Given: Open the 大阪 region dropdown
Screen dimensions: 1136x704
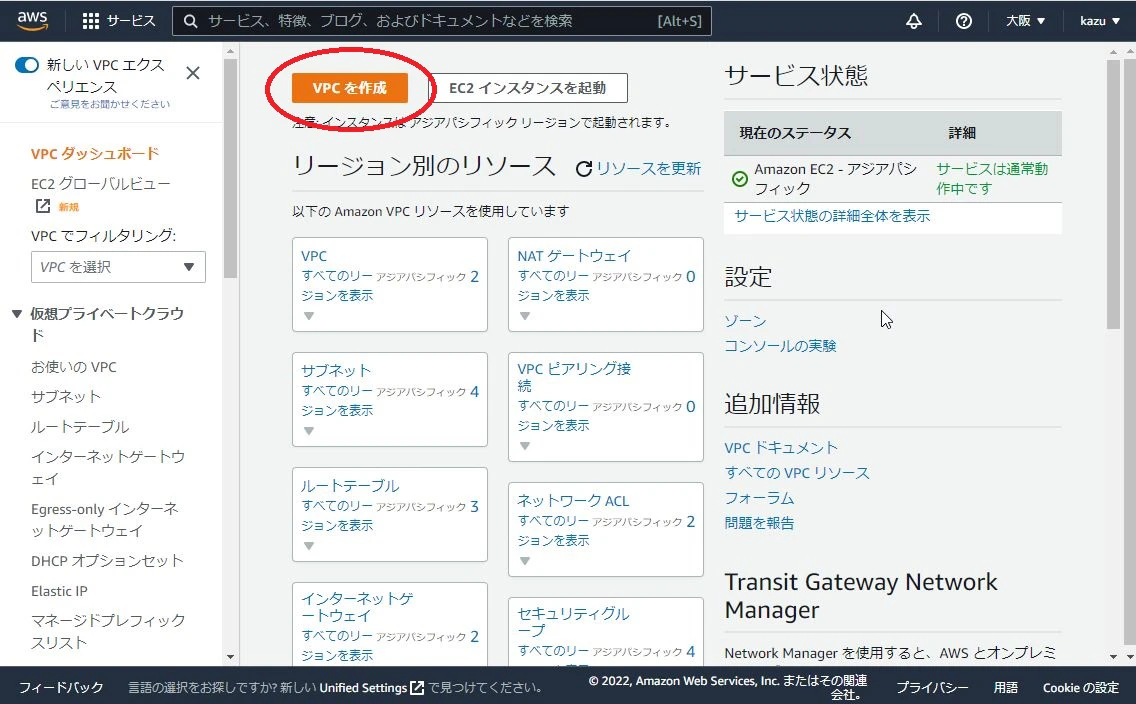Looking at the screenshot, I should 1025,21.
